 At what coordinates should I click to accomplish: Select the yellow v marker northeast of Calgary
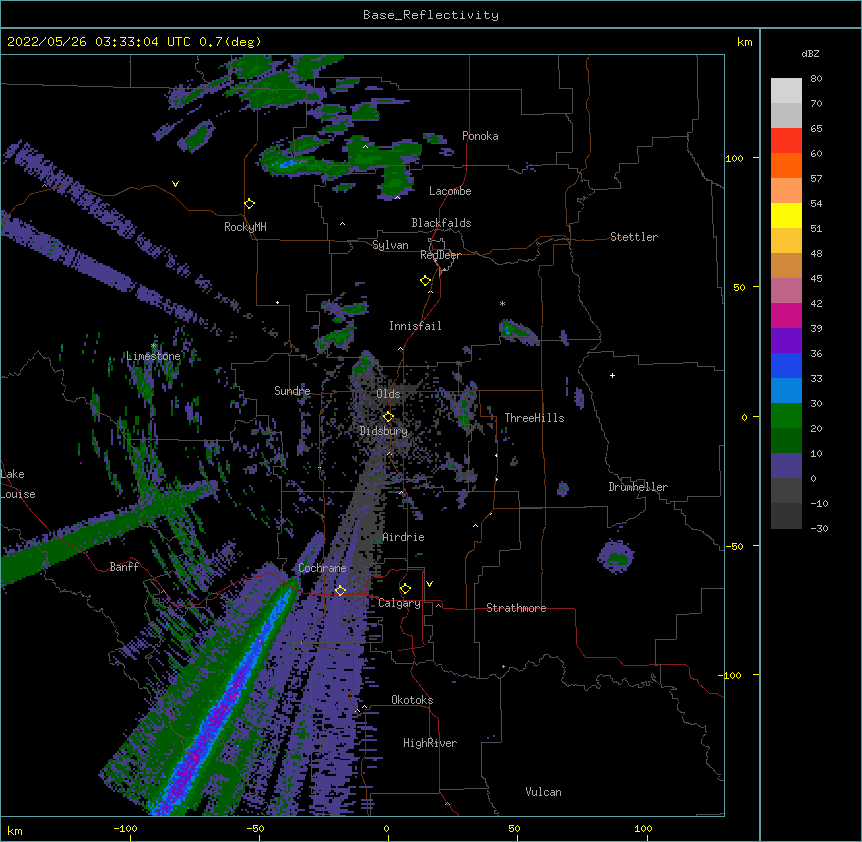[429, 584]
